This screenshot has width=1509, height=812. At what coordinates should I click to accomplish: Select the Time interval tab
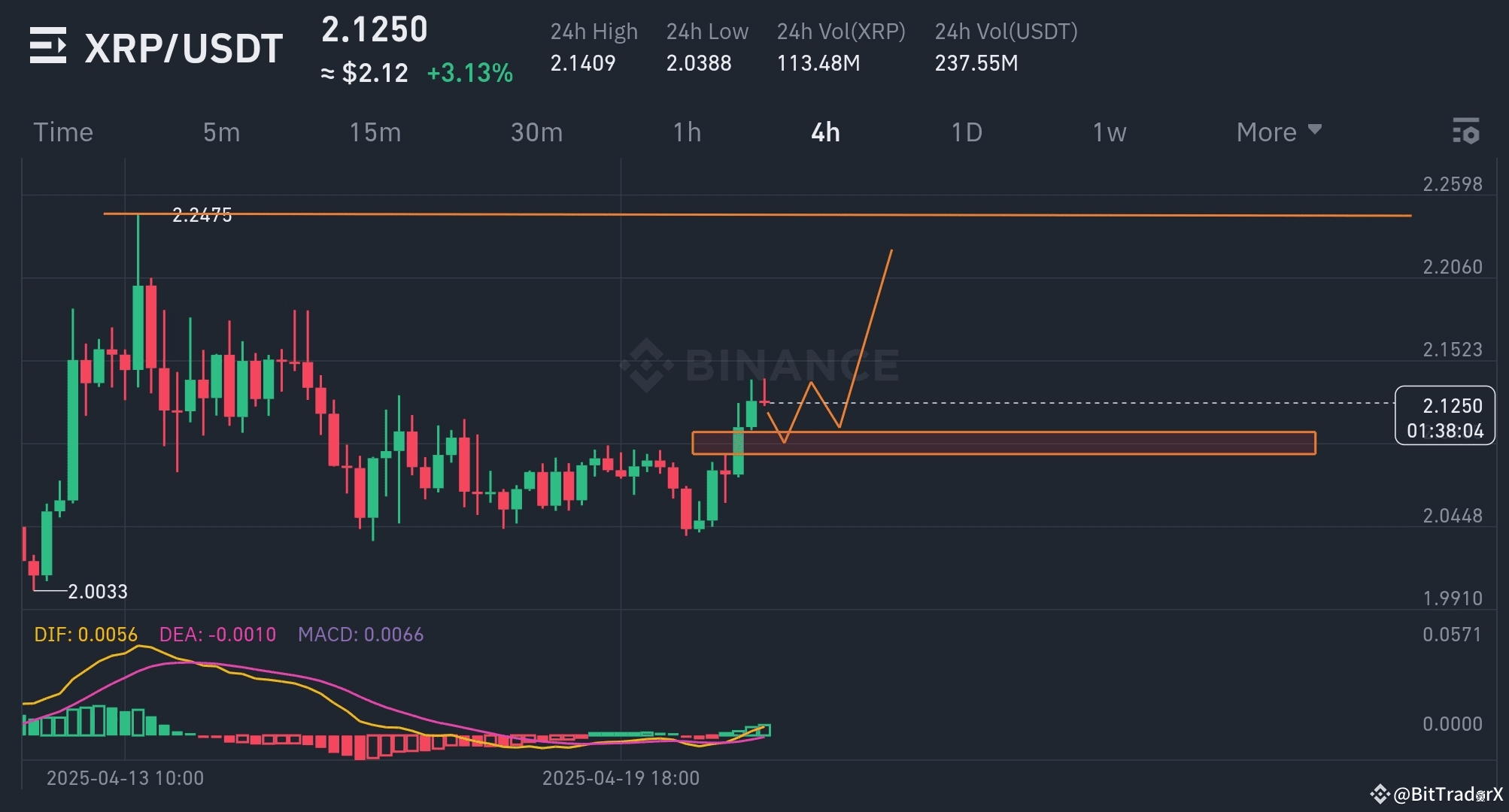[x=63, y=132]
